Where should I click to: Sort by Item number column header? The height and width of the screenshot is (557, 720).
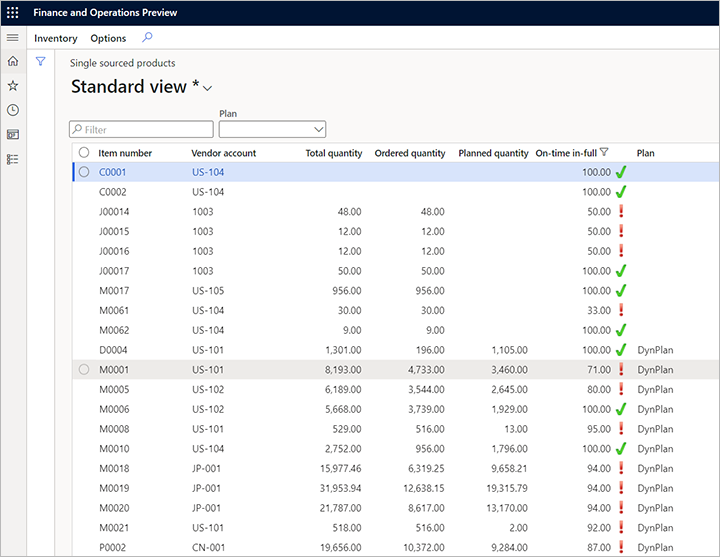(x=125, y=153)
